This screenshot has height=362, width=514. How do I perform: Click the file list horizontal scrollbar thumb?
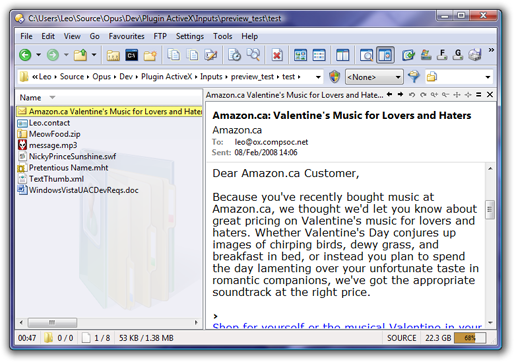pyautogui.click(x=52, y=322)
